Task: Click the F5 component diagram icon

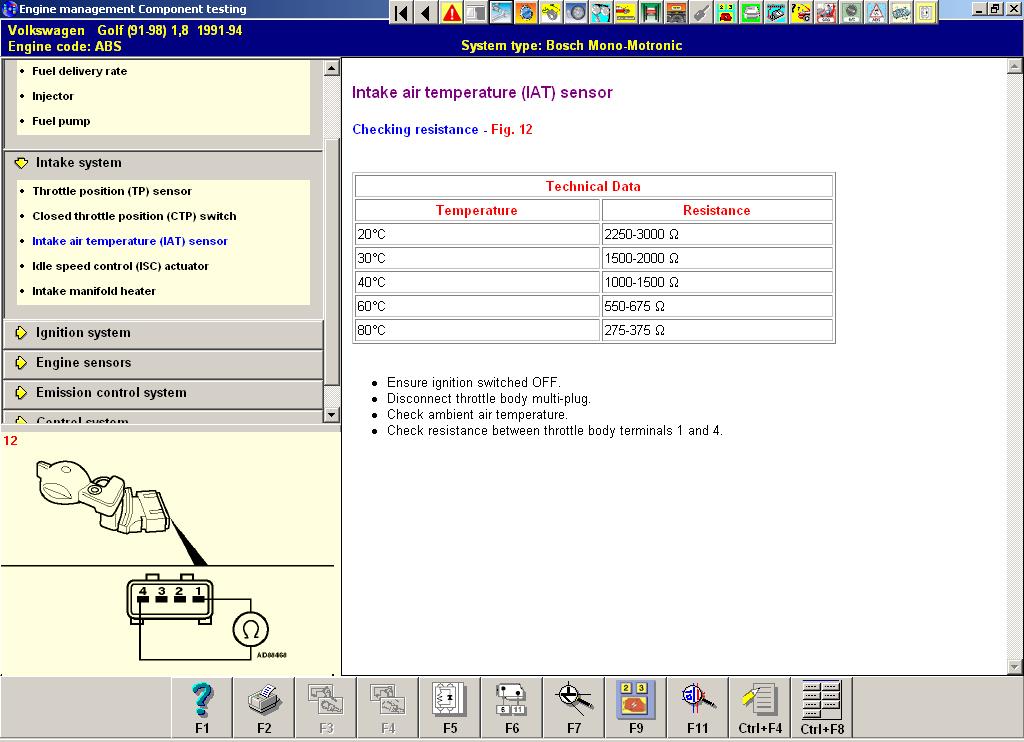Action: [x=450, y=707]
